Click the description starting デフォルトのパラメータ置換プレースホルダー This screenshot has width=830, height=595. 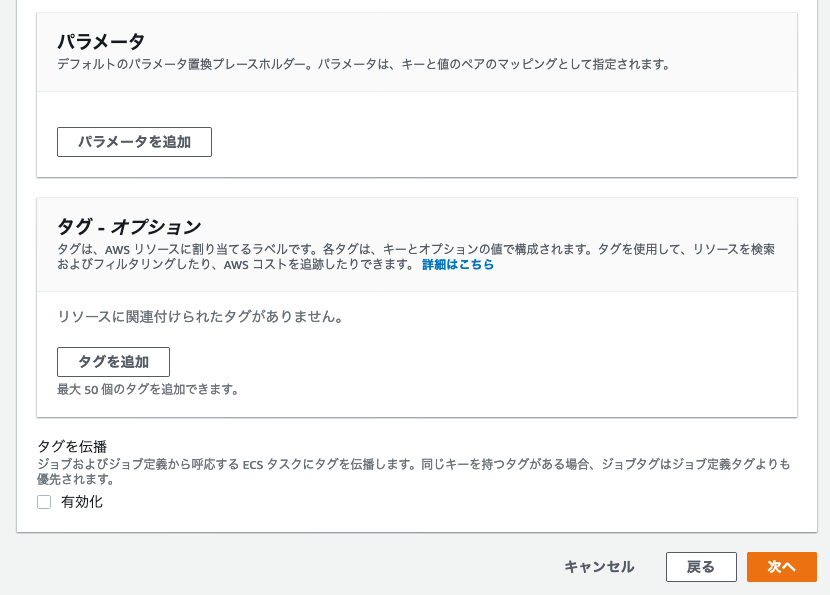coord(364,65)
